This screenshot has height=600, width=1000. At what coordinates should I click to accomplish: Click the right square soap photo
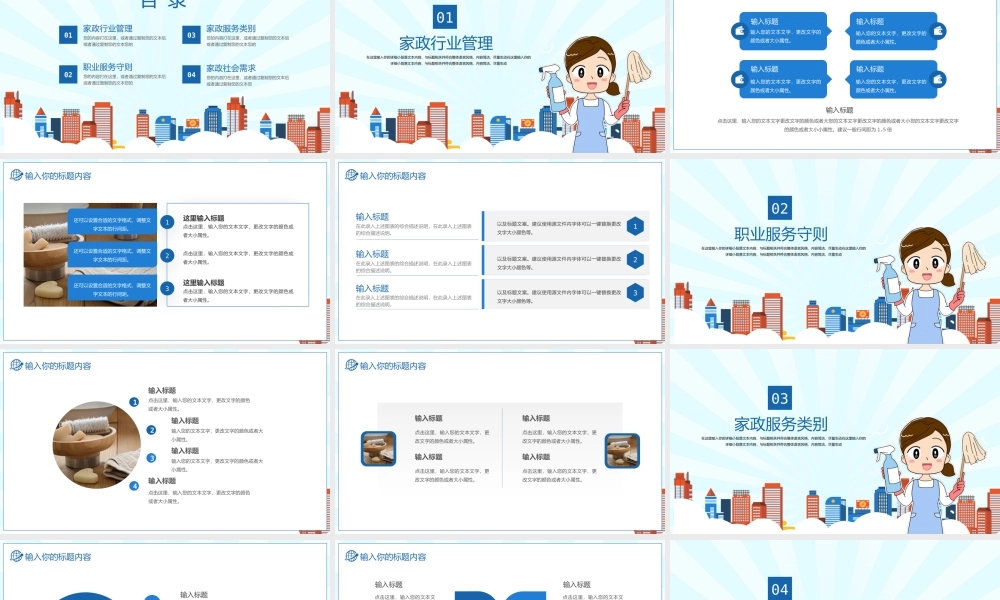point(622,450)
